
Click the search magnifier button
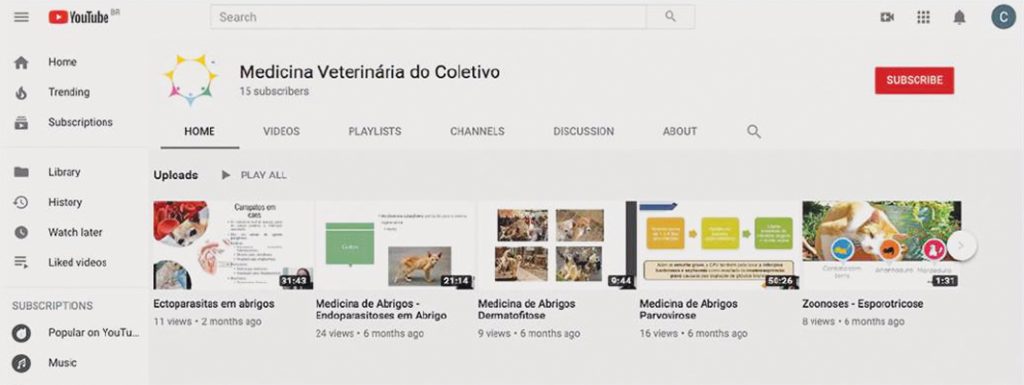pyautogui.click(x=670, y=17)
